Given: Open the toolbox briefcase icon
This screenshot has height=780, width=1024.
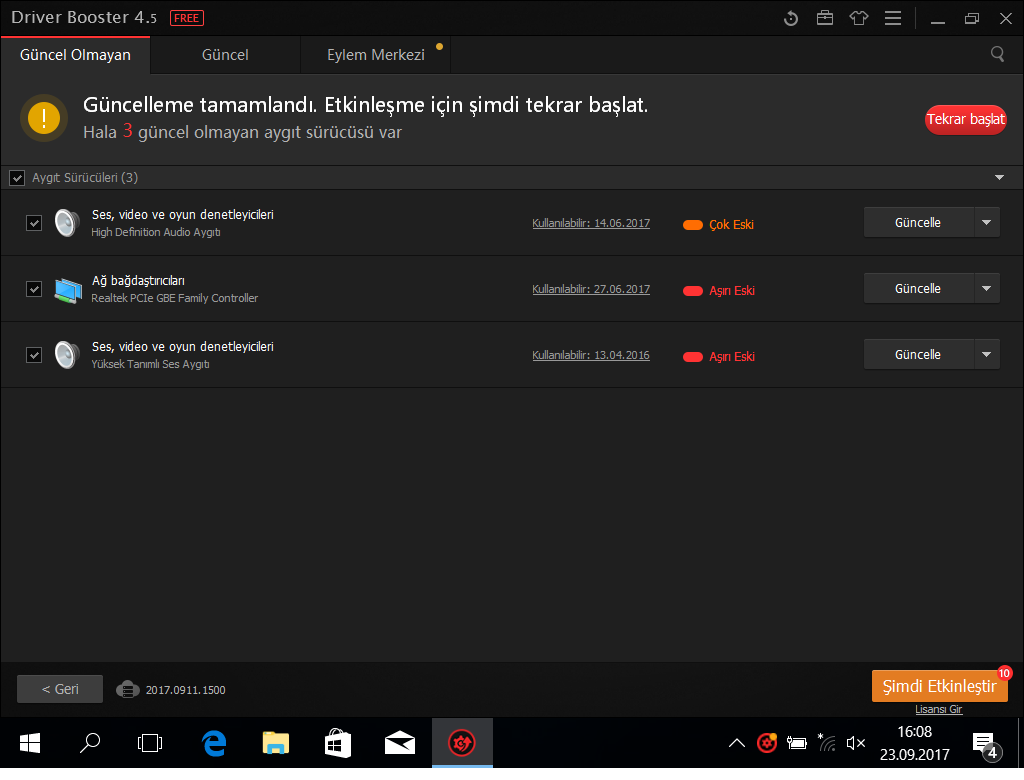Looking at the screenshot, I should click(825, 18).
